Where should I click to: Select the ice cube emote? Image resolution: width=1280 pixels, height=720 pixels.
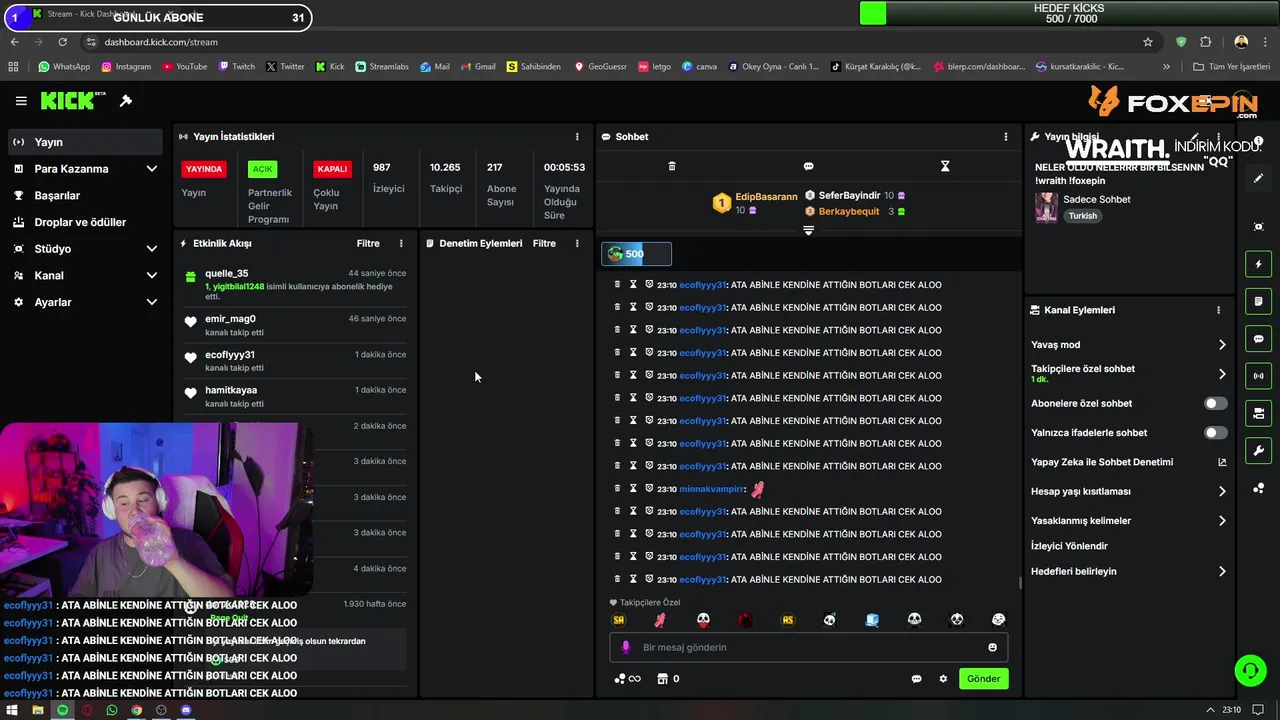(x=872, y=620)
